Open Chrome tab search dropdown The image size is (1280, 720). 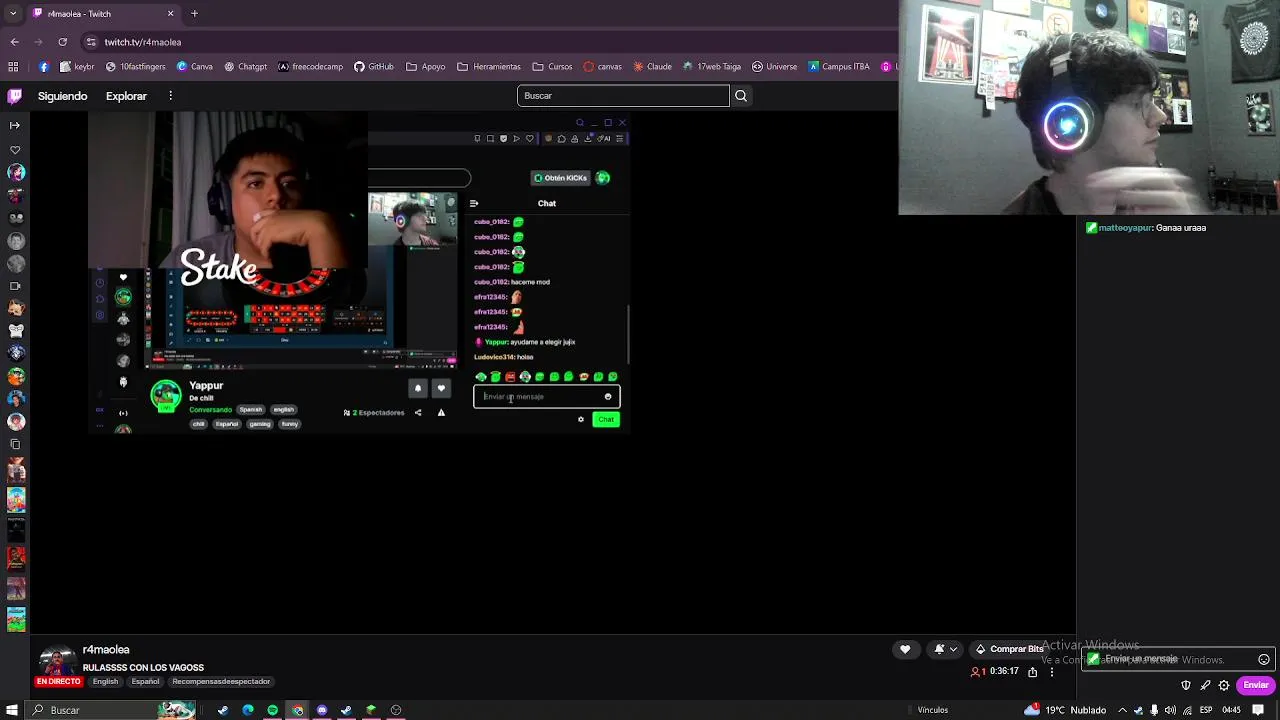pyautogui.click(x=13, y=14)
